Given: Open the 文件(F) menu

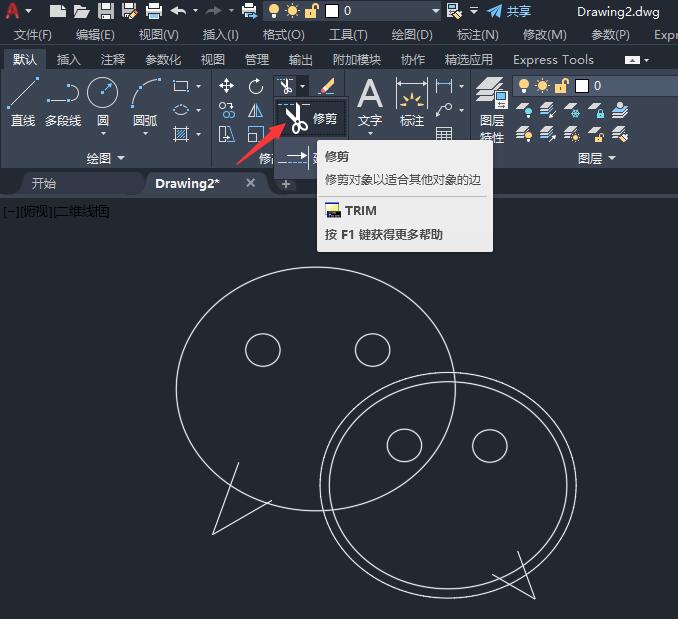Looking at the screenshot, I should [33, 35].
